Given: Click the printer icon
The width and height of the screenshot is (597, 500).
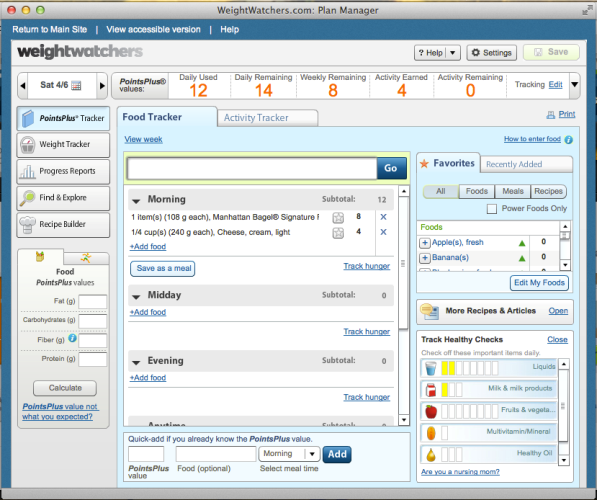Looking at the screenshot, I should point(551,115).
